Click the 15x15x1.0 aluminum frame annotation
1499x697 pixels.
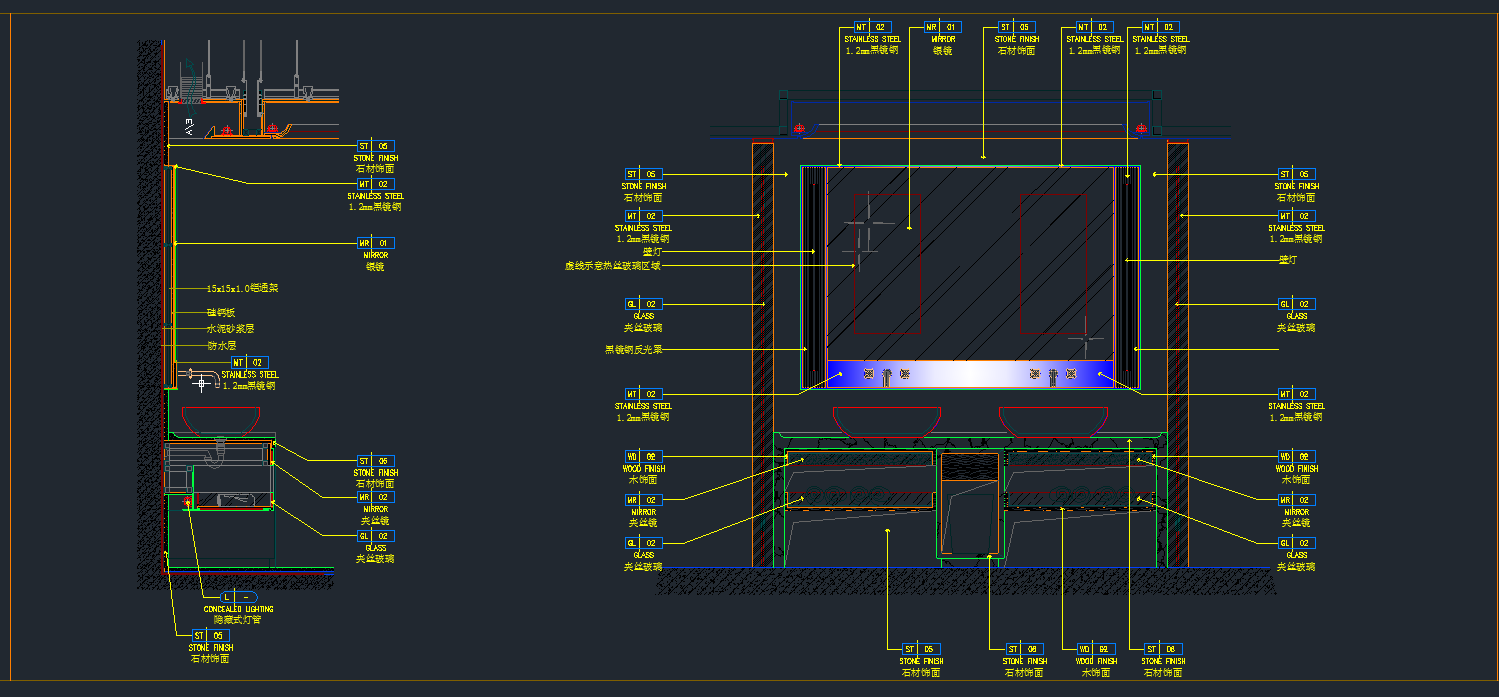point(242,288)
